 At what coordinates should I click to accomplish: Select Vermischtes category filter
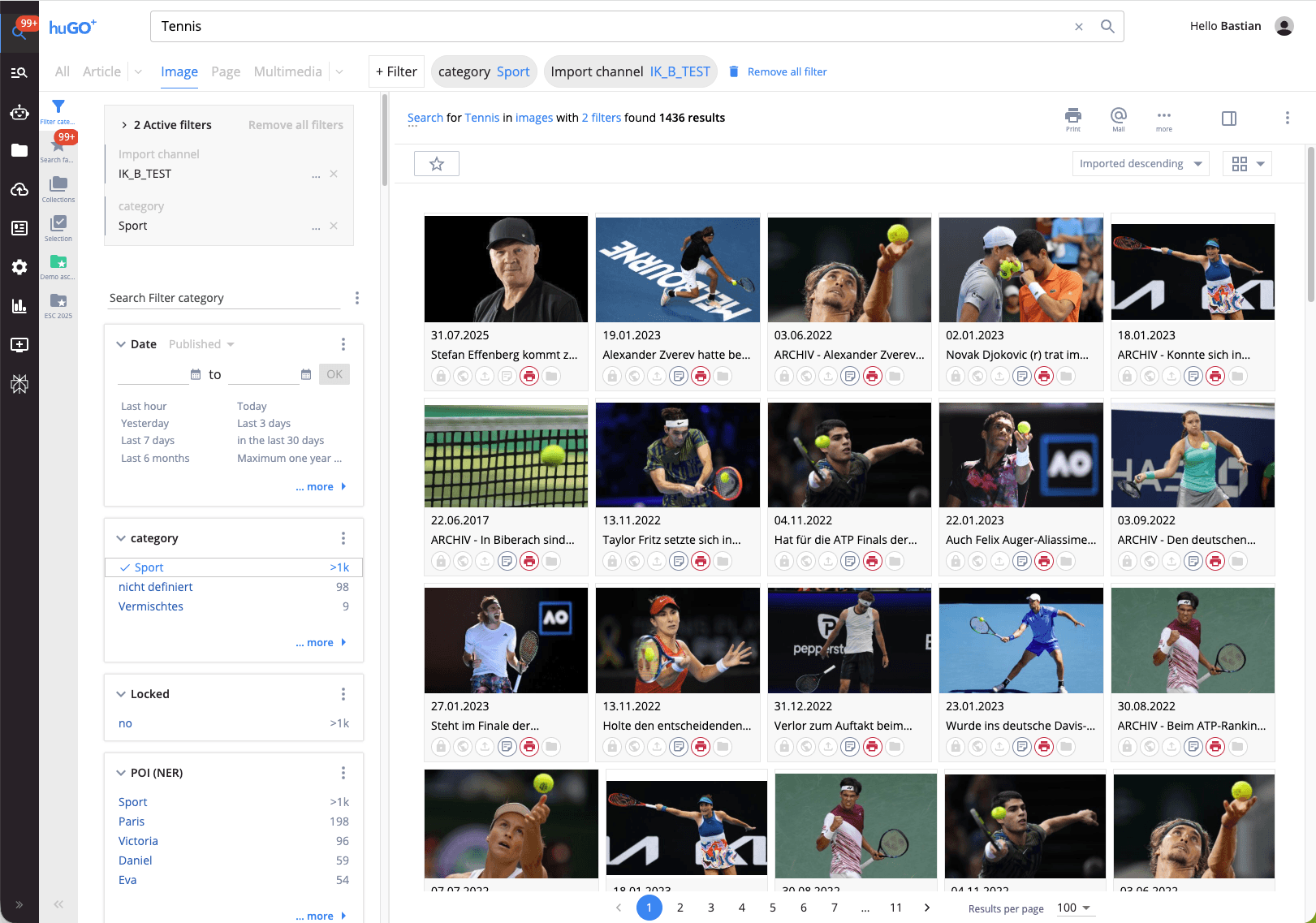click(x=151, y=606)
